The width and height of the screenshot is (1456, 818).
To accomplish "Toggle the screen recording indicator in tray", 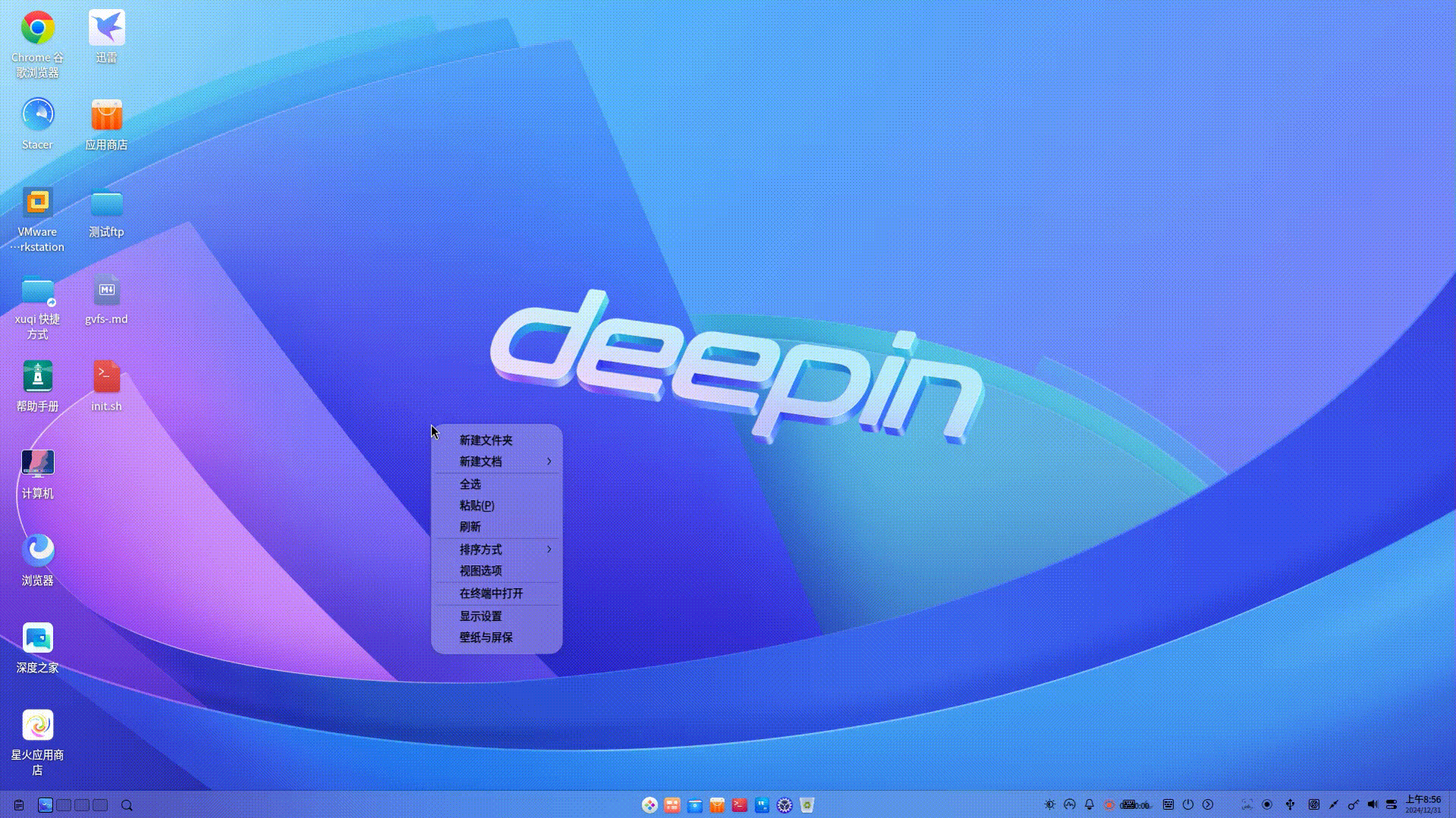I will 1109,805.
